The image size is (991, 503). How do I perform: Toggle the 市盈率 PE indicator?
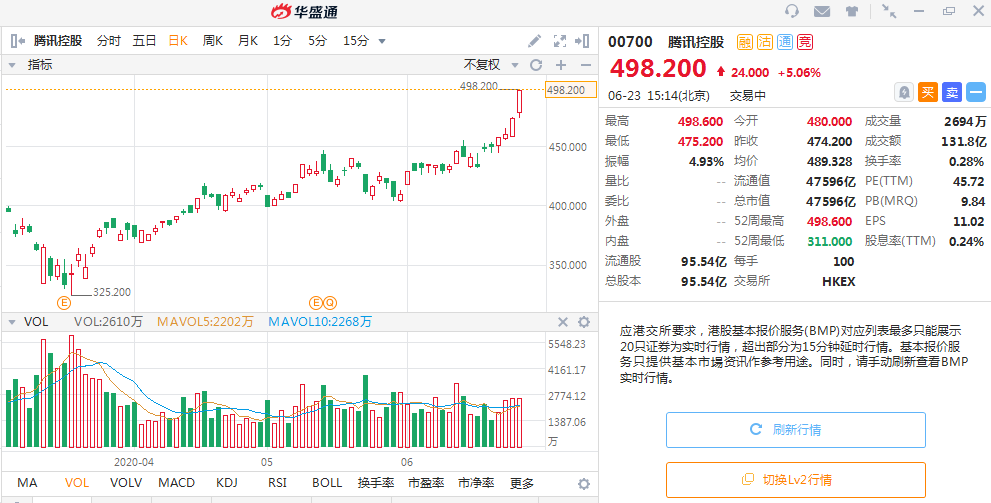click(x=425, y=483)
